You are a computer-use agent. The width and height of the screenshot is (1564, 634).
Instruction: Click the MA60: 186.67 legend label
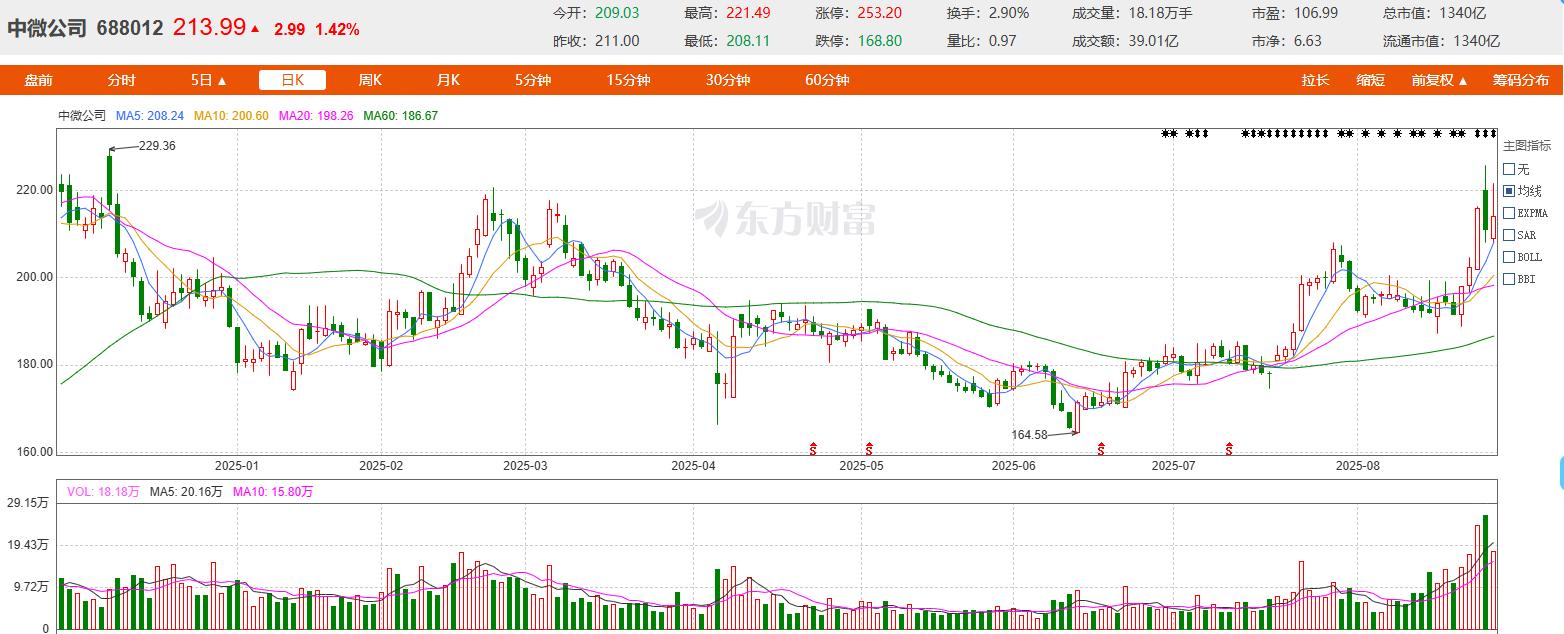400,116
